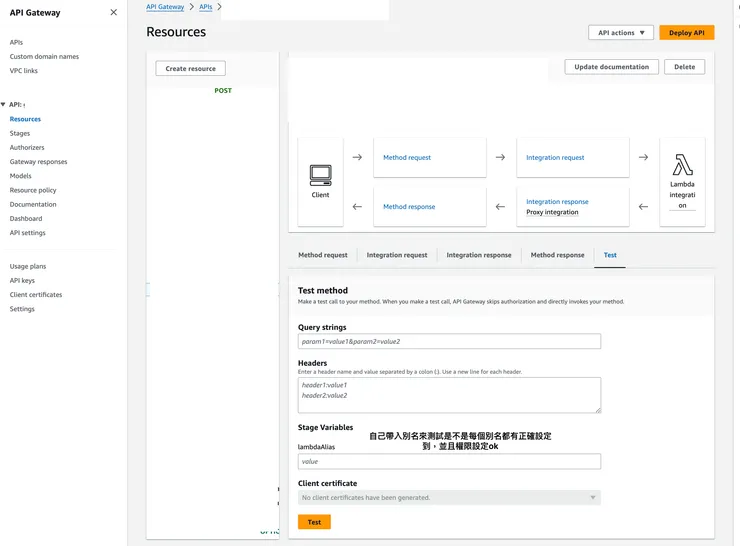
Task: Focus the Headers text area
Action: pyautogui.click(x=449, y=395)
